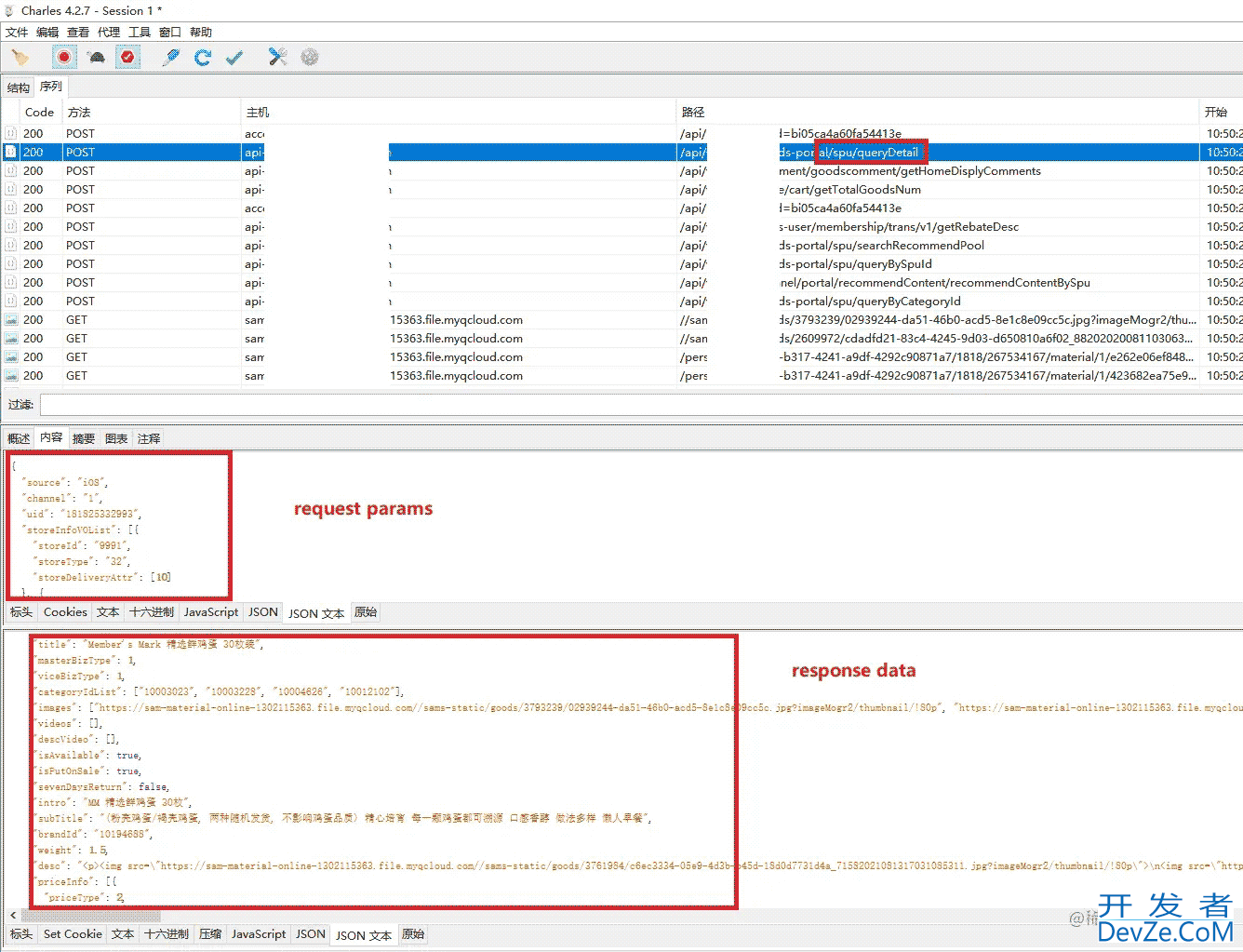Toggle the turtle throttling icon
This screenshot has height=952, width=1243.
click(96, 58)
